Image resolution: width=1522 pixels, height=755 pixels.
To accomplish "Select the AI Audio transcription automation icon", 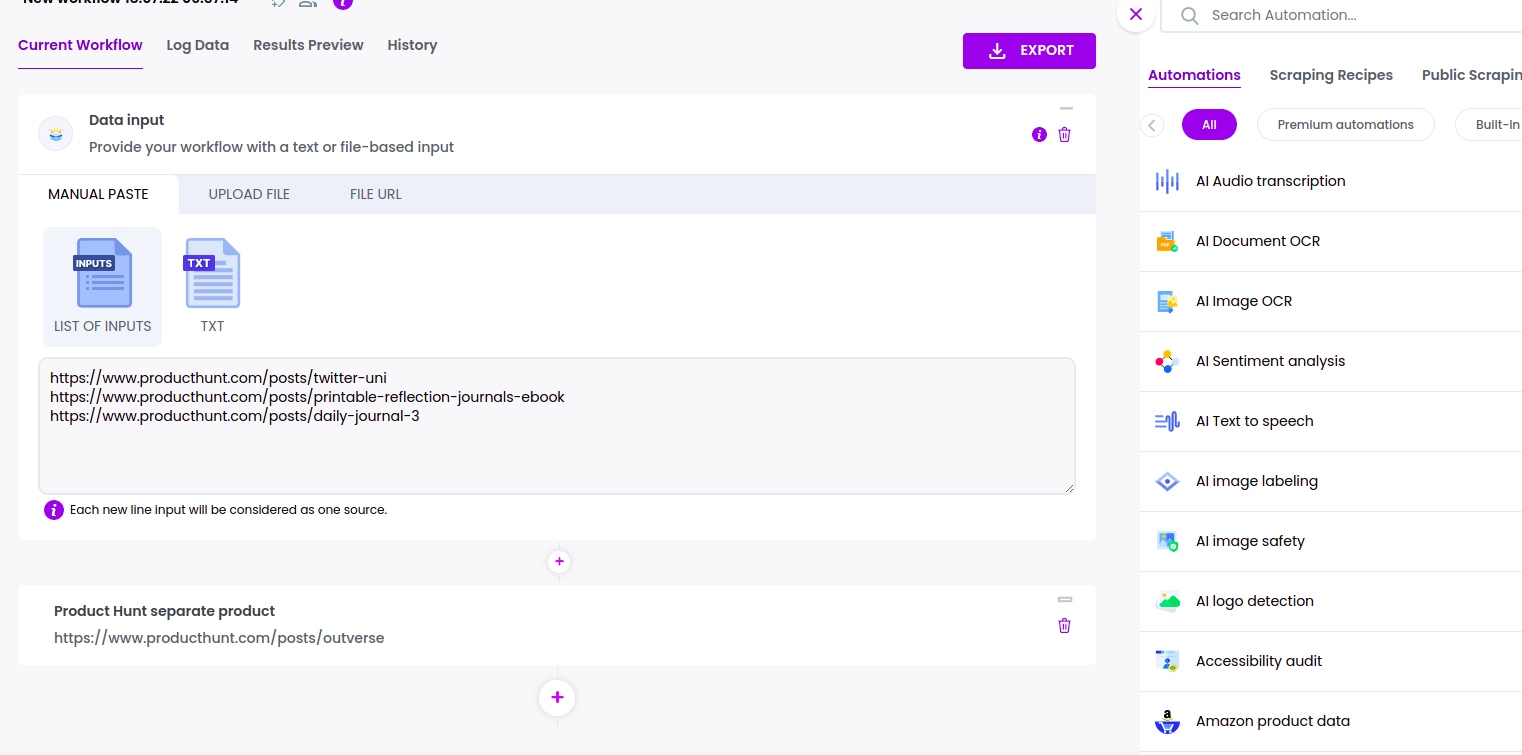I will click(1167, 181).
